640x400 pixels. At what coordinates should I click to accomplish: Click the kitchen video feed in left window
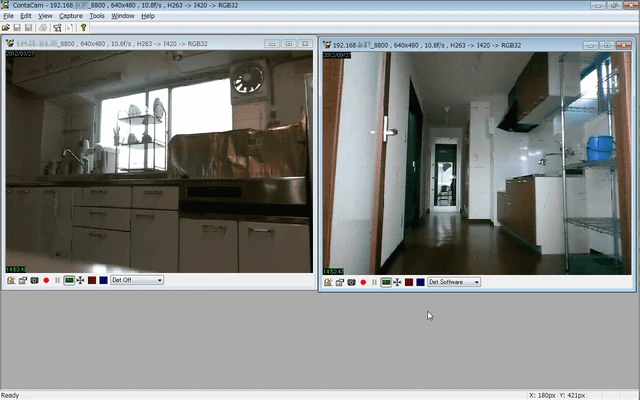pyautogui.click(x=160, y=160)
